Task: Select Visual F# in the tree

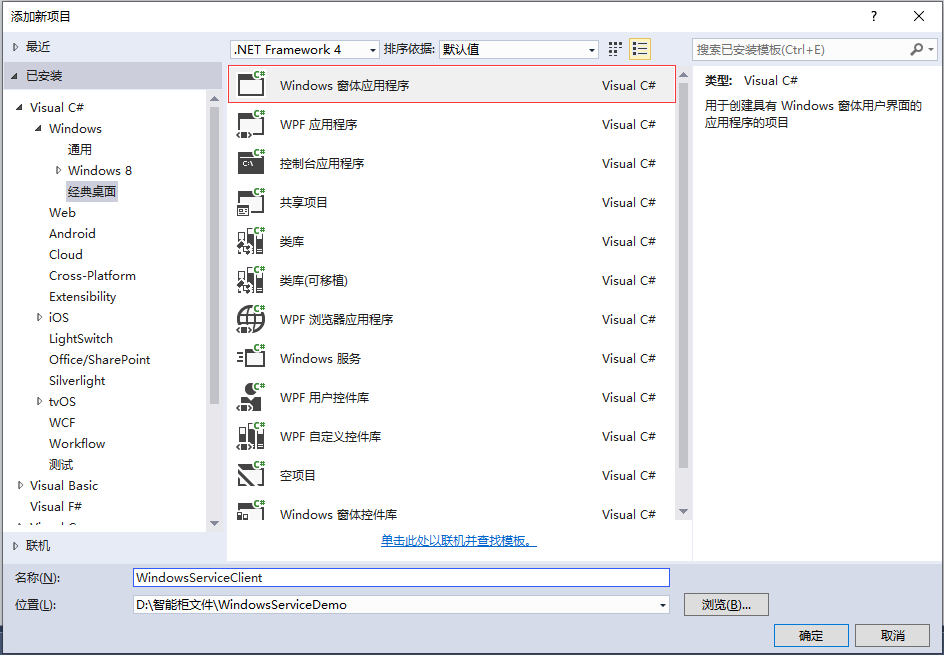Action: pyautogui.click(x=55, y=506)
